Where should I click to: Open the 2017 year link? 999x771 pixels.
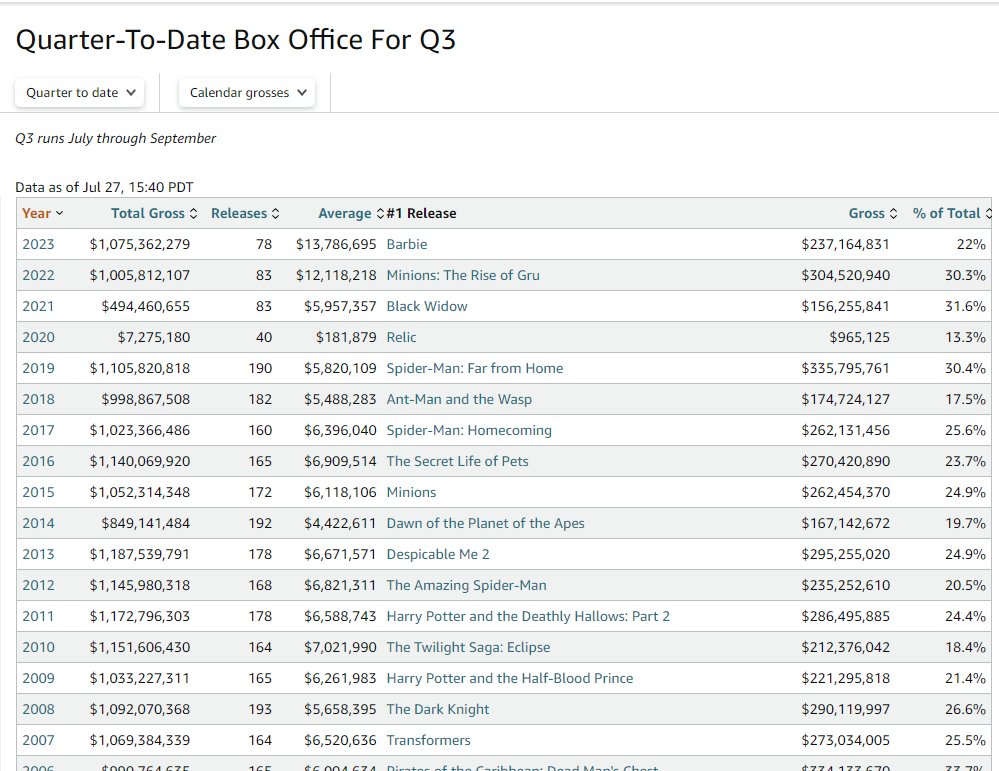coord(38,431)
